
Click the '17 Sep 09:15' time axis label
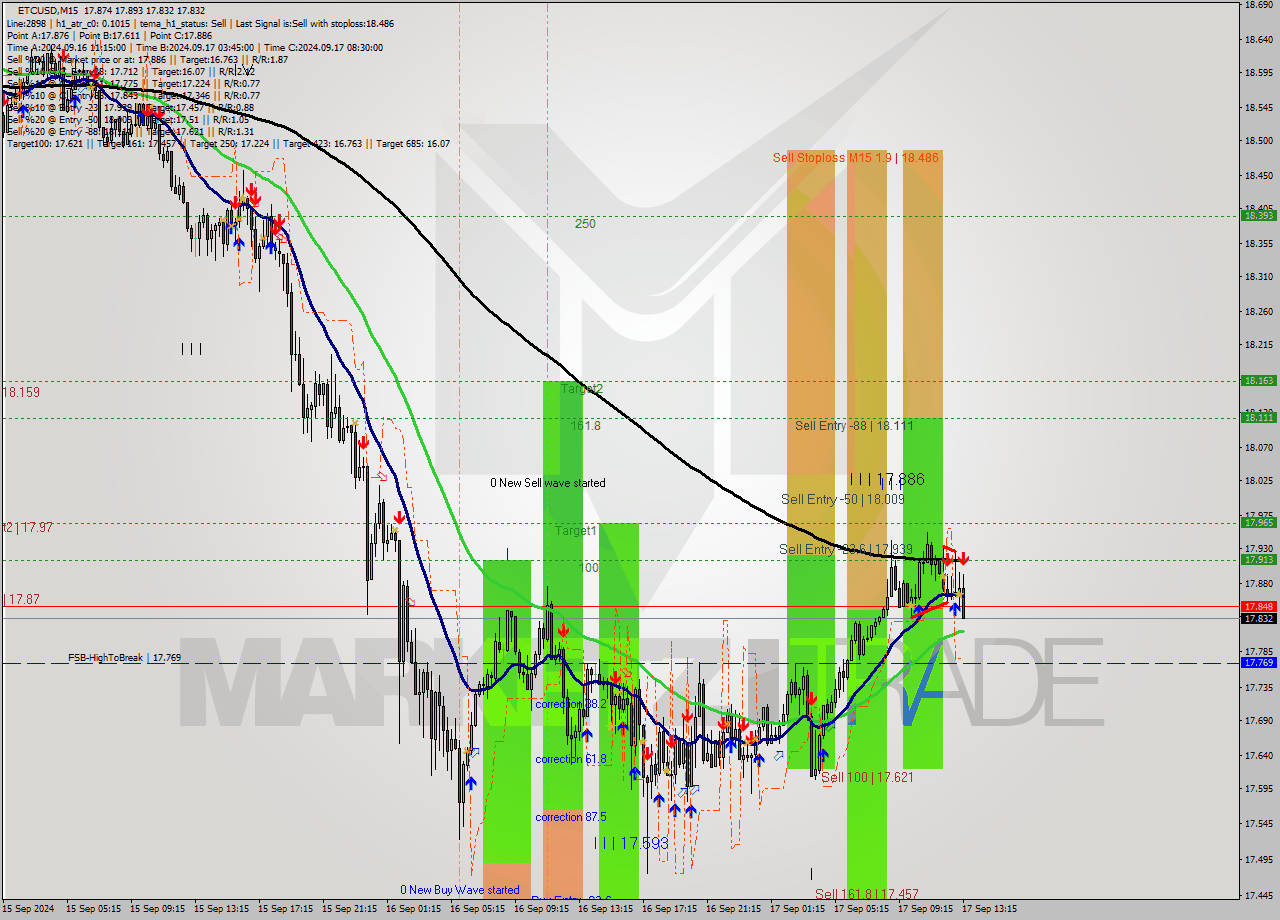coord(926,909)
